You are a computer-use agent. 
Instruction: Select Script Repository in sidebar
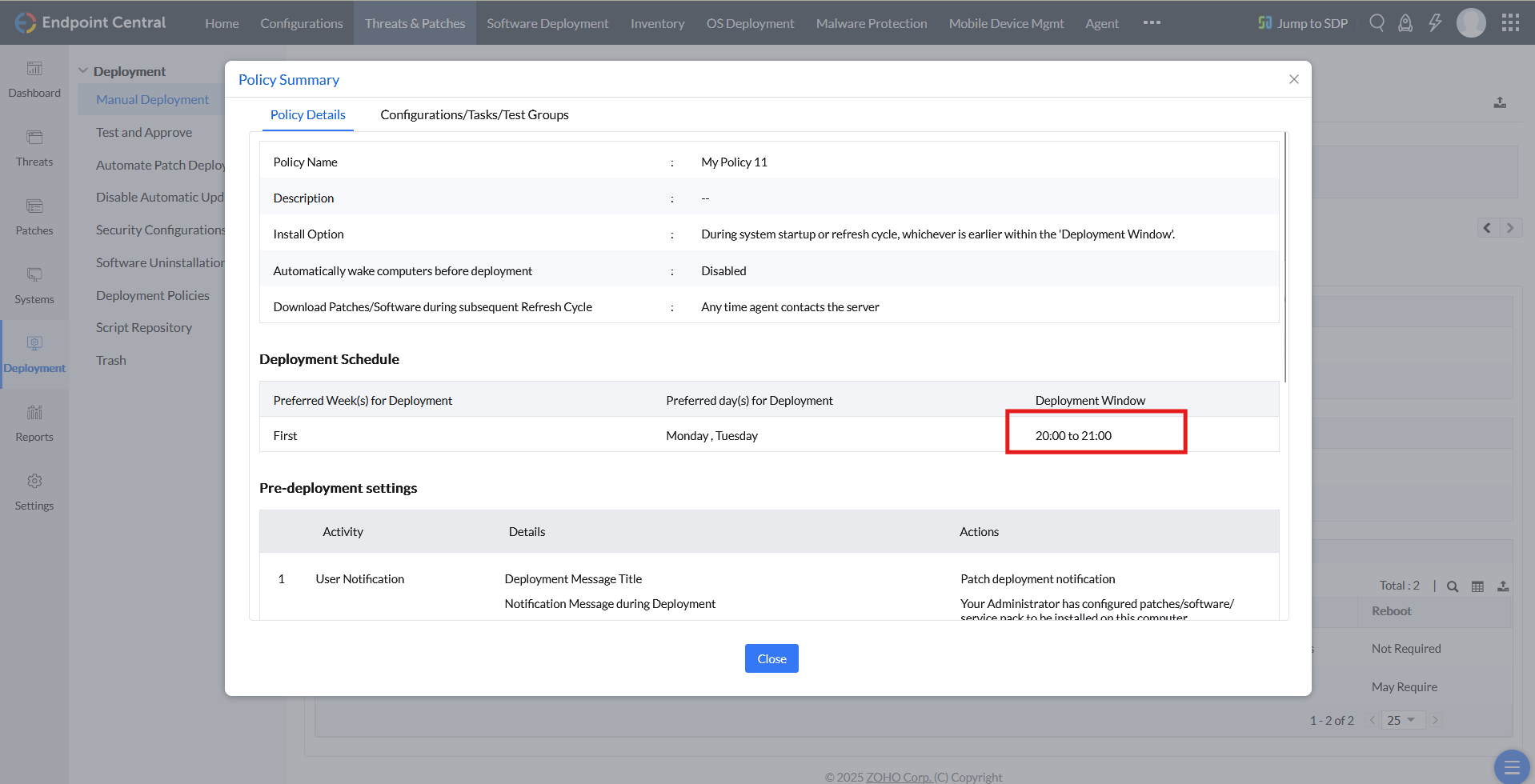[144, 327]
